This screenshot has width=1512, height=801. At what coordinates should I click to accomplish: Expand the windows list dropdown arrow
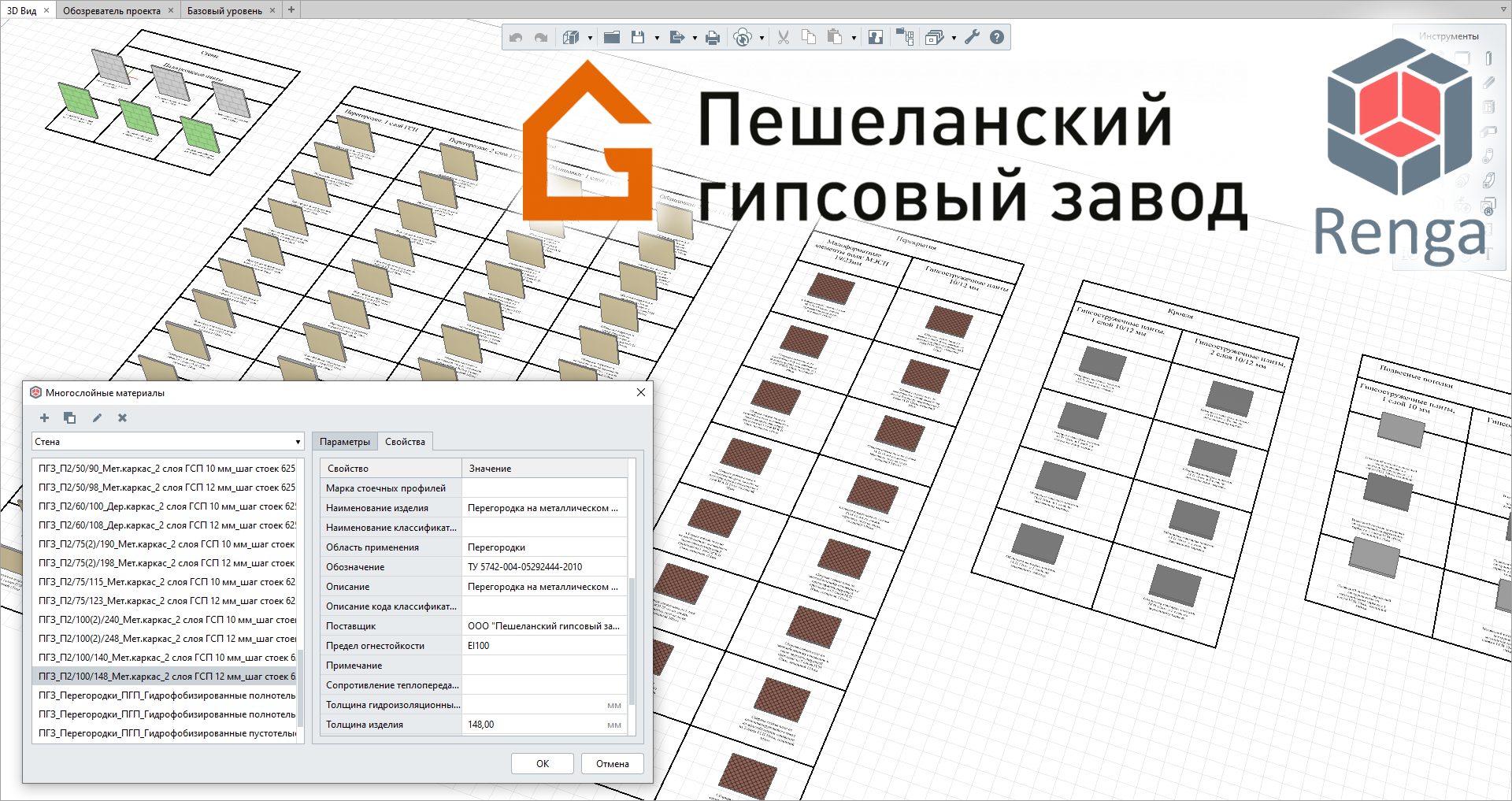coord(954,38)
